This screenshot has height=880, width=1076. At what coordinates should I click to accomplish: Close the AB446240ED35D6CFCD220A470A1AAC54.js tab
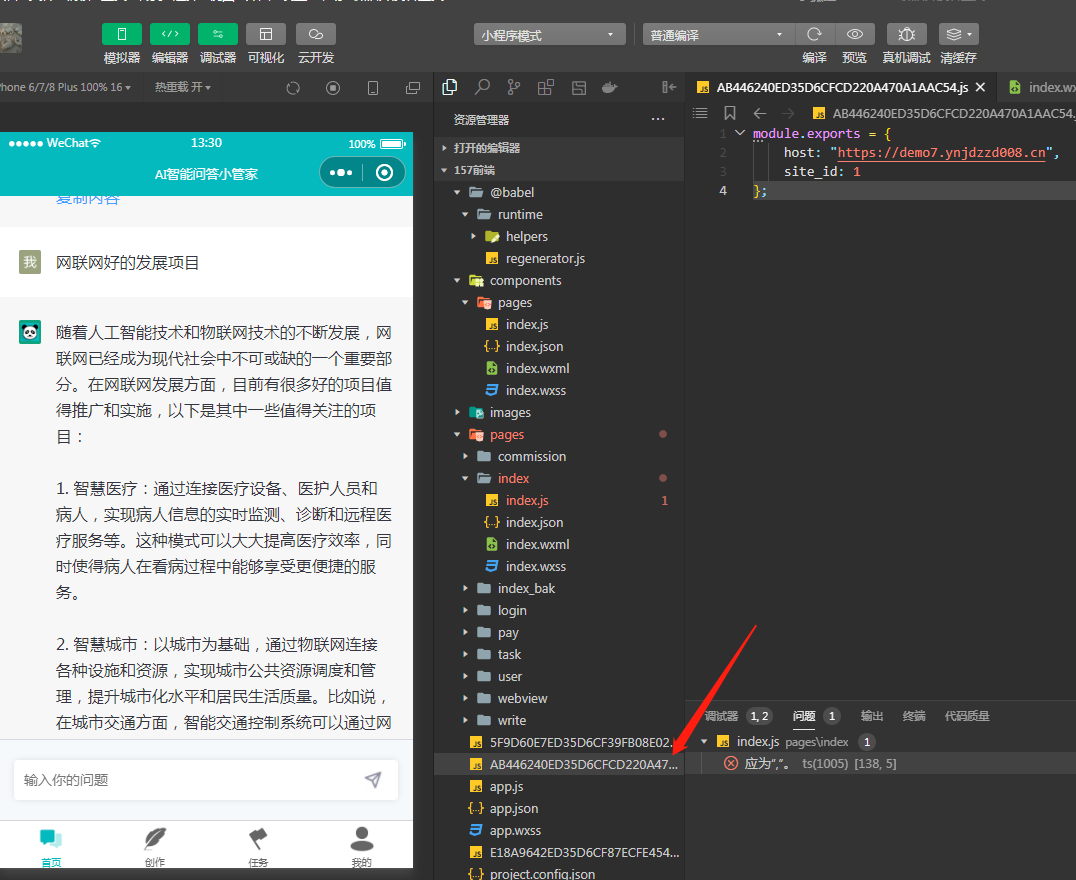pos(981,87)
